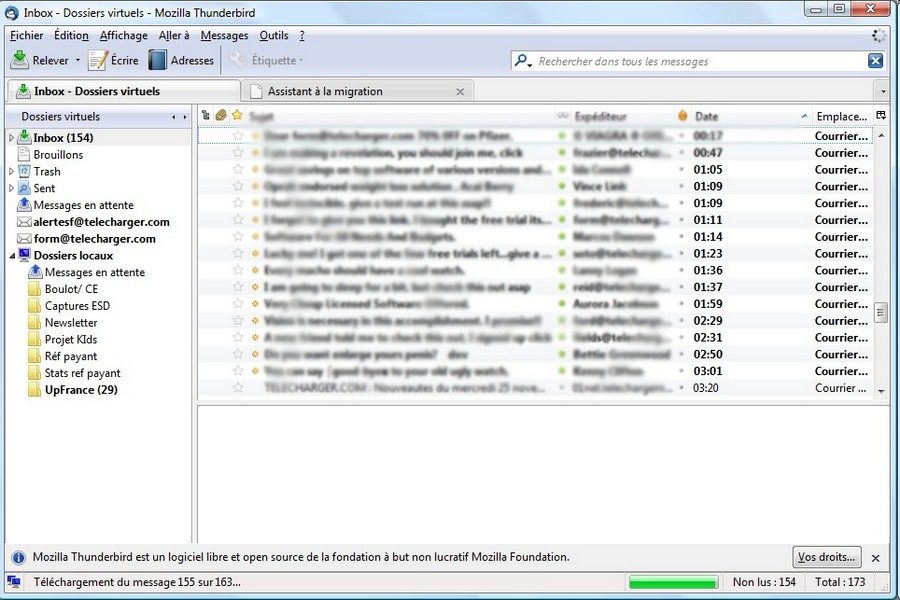This screenshot has height=600, width=900.
Task: Sort by attachment paperclip column icon
Action: coord(221,116)
